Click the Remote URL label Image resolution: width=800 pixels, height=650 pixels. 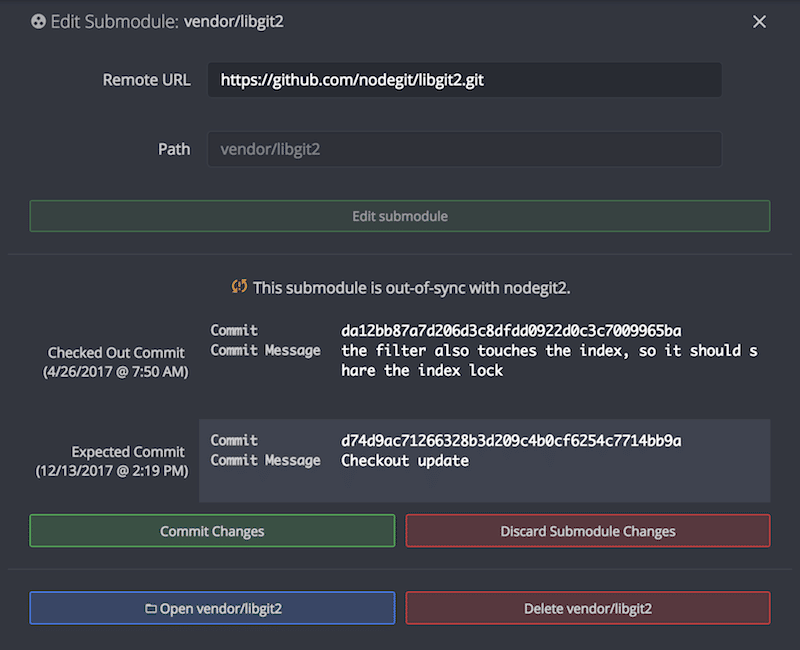click(146, 80)
